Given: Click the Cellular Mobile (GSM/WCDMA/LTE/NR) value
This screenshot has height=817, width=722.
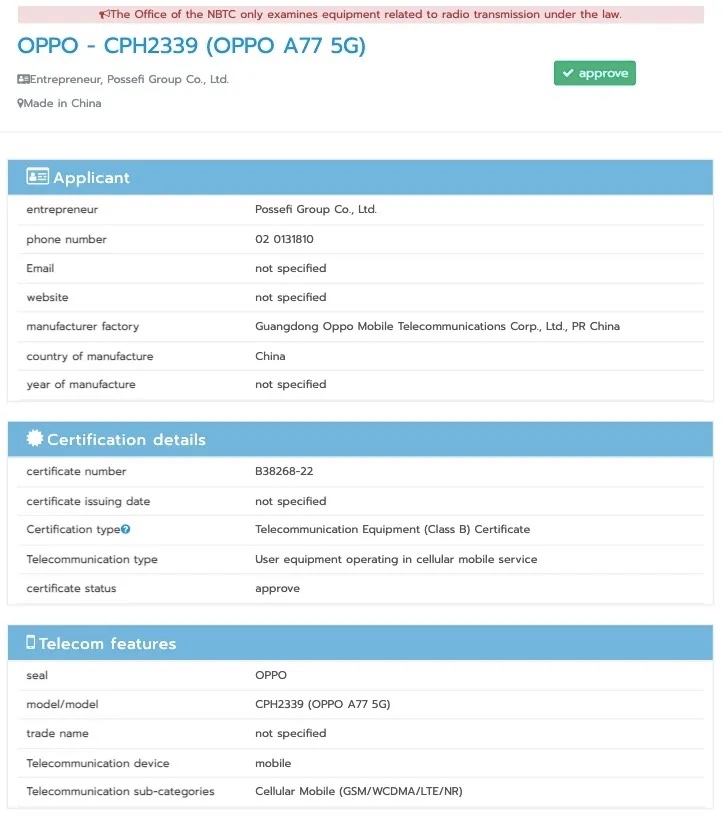Looking at the screenshot, I should pyautogui.click(x=358, y=791).
